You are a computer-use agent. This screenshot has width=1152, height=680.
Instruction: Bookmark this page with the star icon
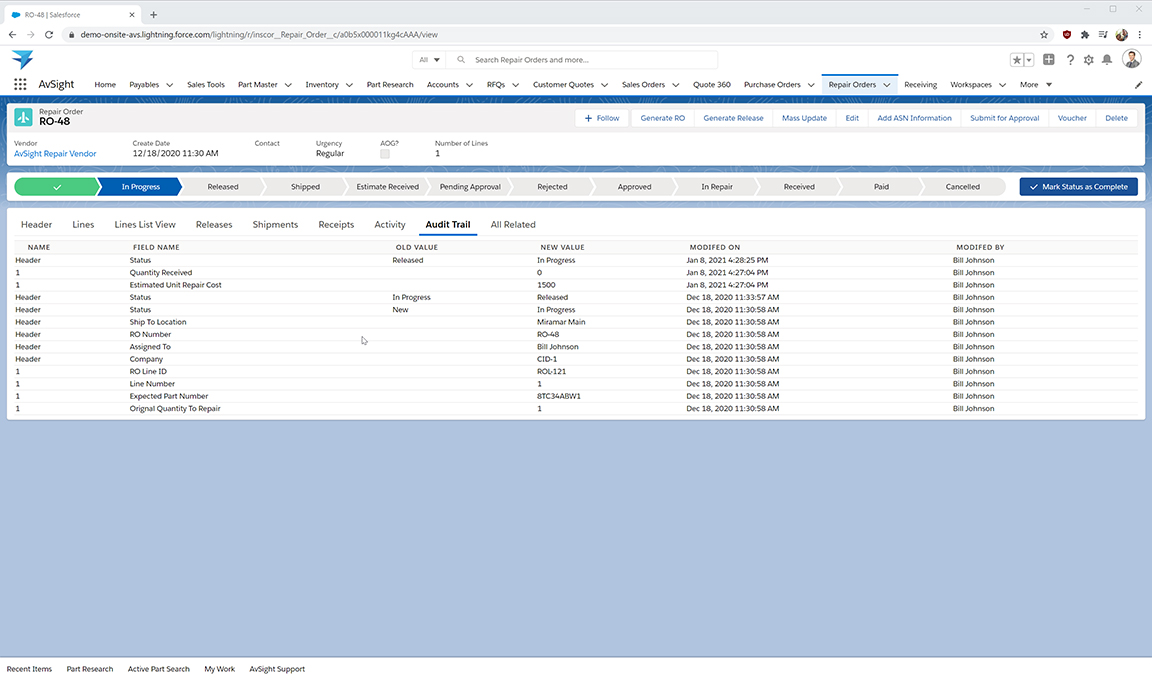click(1043, 35)
